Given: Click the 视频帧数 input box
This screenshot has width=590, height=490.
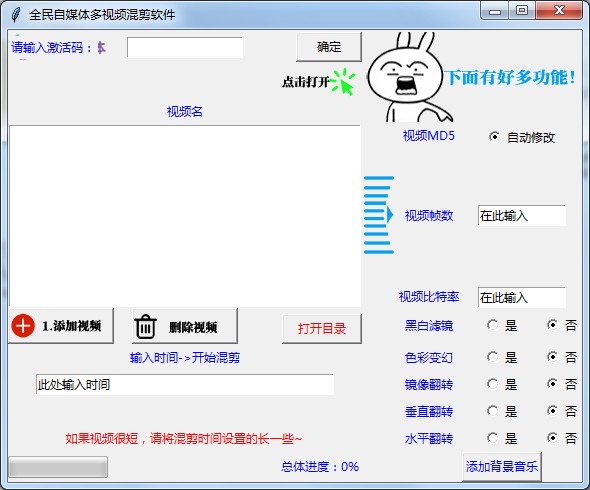Looking at the screenshot, I should pos(522,216).
